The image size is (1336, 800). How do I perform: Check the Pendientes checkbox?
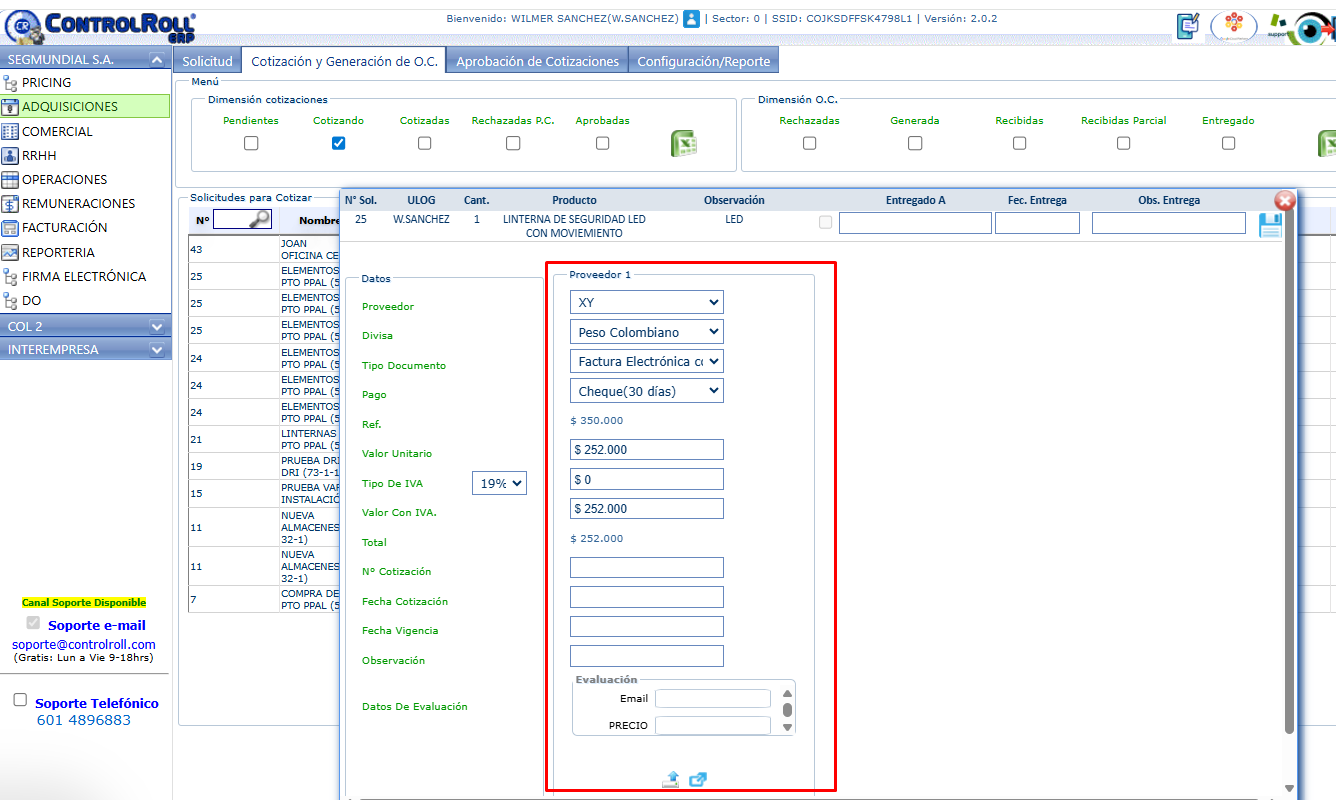[251, 143]
